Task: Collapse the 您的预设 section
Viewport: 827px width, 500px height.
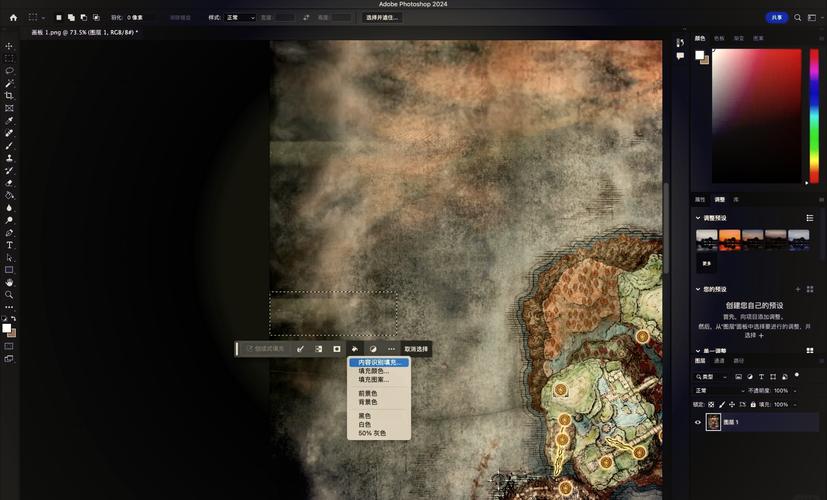Action: coord(698,289)
